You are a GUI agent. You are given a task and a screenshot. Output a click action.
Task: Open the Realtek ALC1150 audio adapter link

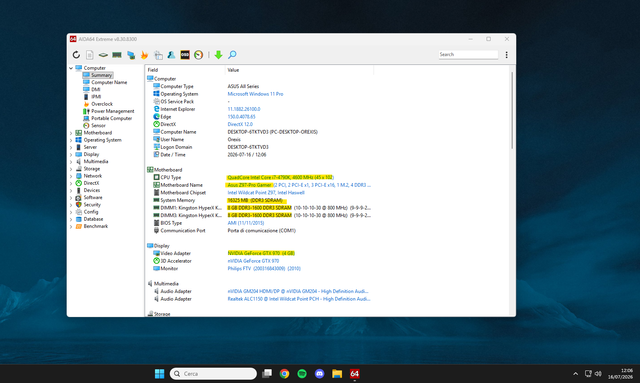click(299, 299)
